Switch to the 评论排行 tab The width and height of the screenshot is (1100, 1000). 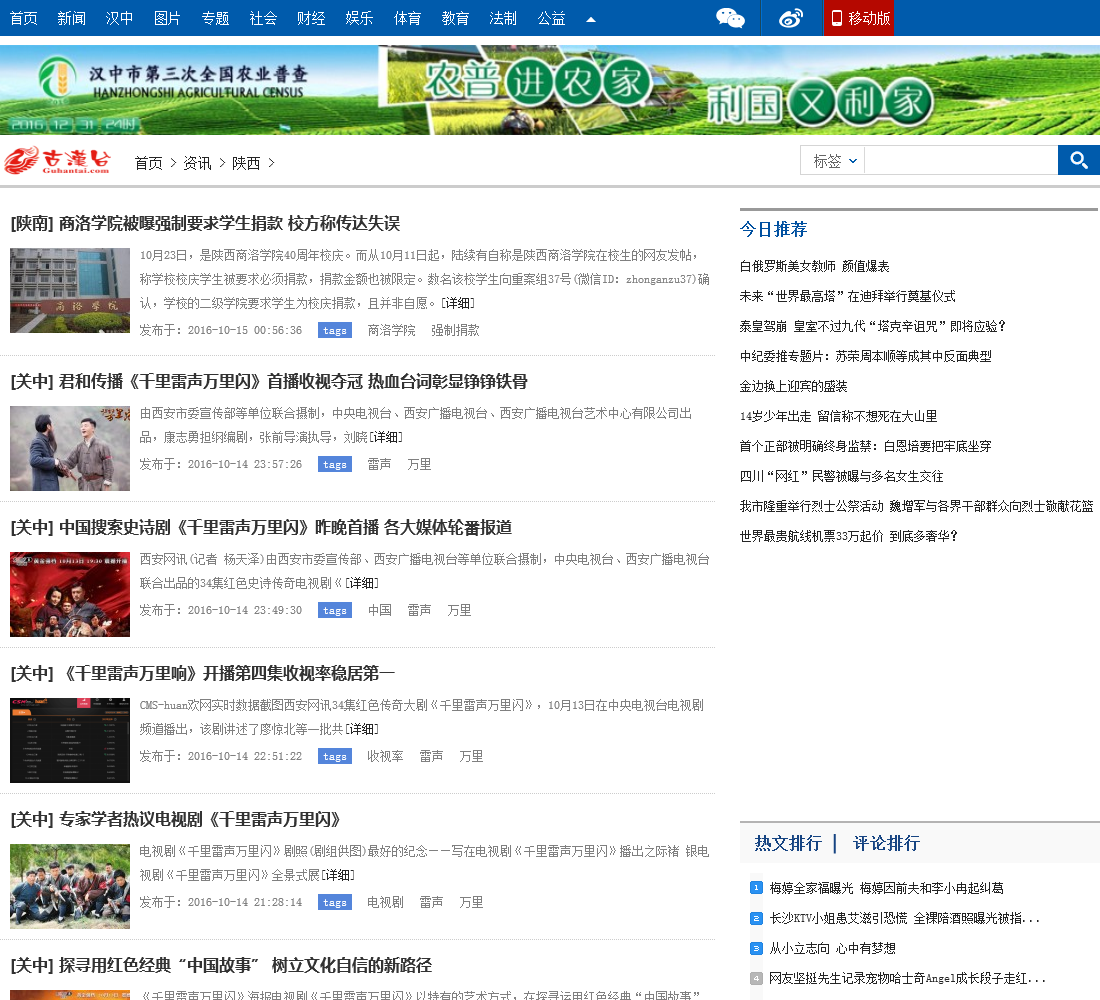pyautogui.click(x=886, y=843)
